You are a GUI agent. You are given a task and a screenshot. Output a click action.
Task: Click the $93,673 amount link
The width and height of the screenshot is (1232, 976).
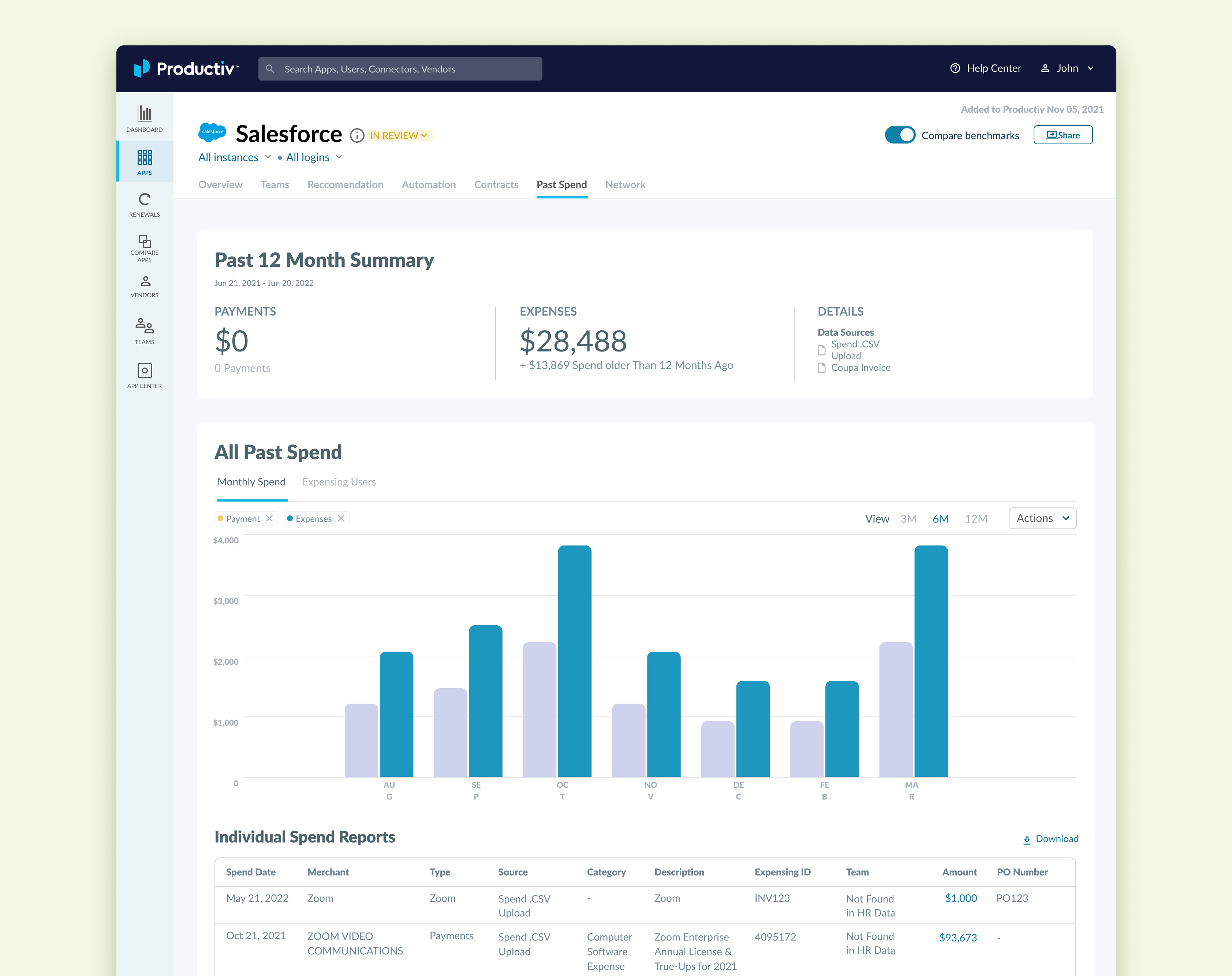click(x=959, y=938)
